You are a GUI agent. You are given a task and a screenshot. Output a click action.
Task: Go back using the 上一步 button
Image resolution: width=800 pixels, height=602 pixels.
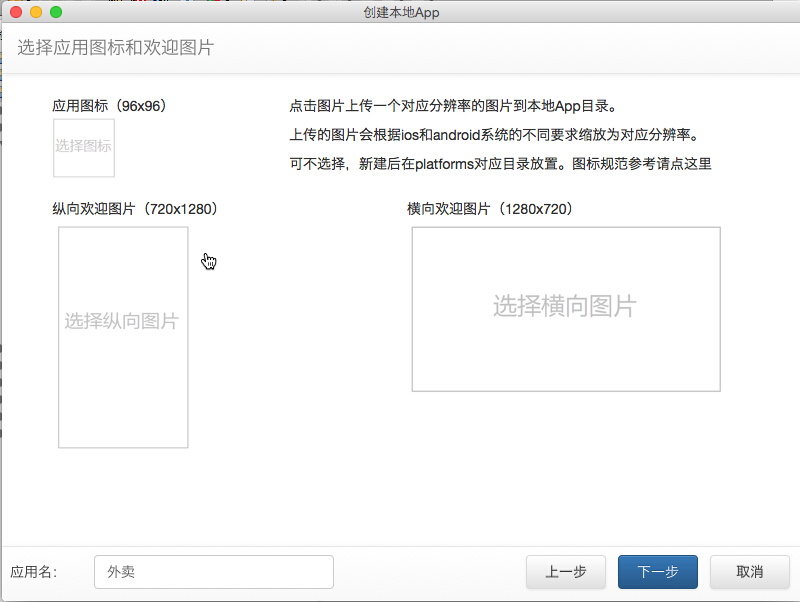coord(566,571)
